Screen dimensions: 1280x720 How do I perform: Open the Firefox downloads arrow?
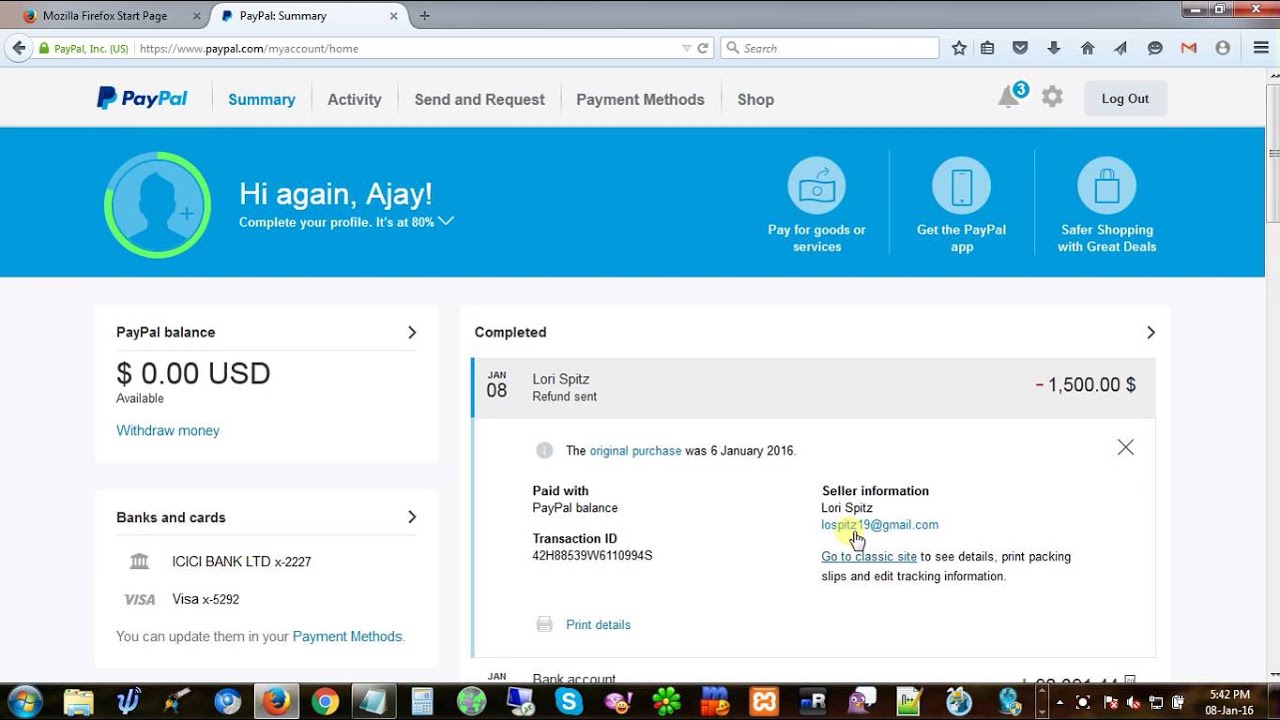(1054, 48)
